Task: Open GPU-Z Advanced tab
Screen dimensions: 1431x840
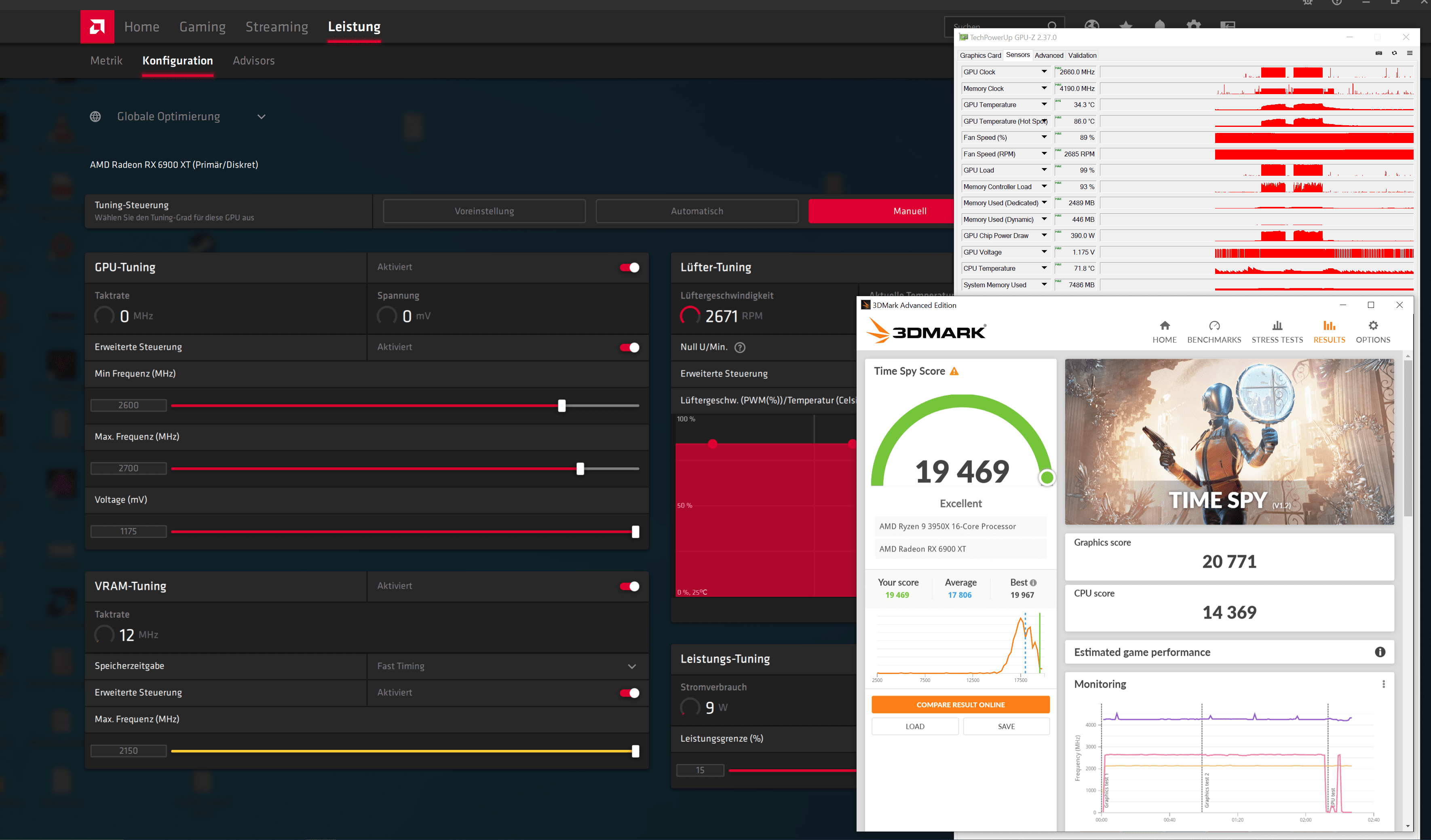Action: (1048, 56)
